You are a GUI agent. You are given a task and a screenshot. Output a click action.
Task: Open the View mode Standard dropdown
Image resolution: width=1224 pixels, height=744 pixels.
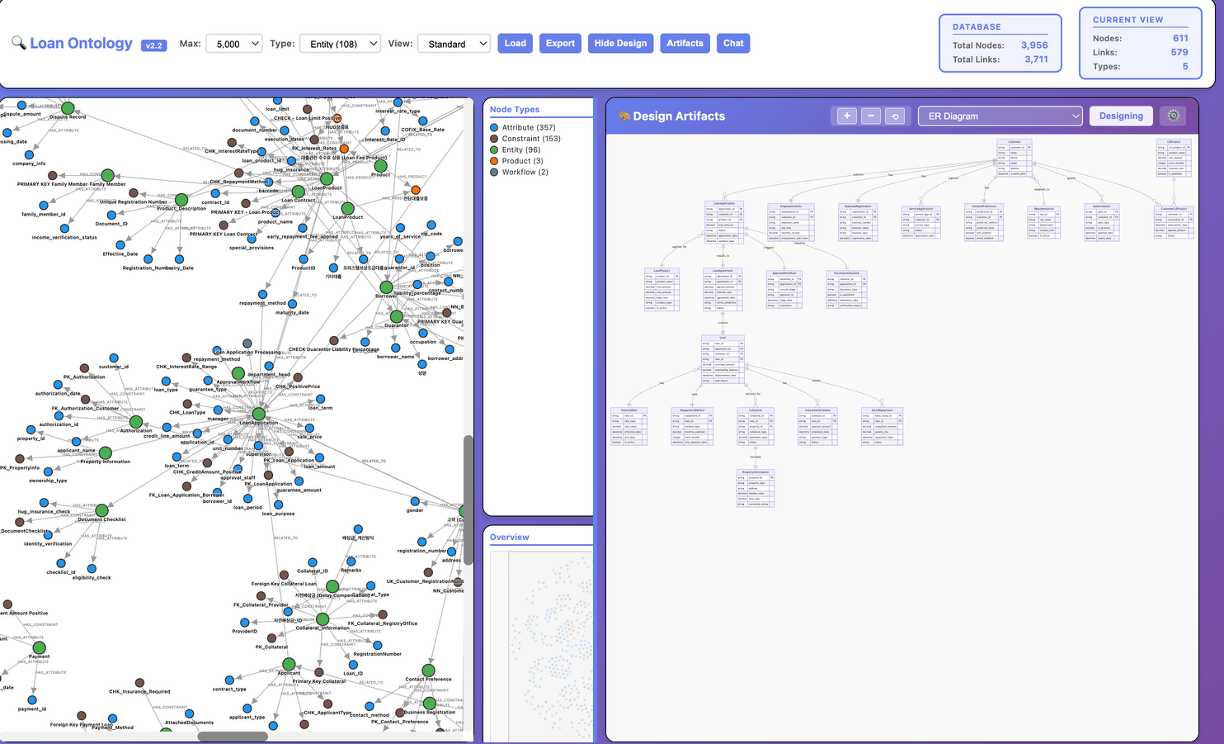(x=453, y=43)
